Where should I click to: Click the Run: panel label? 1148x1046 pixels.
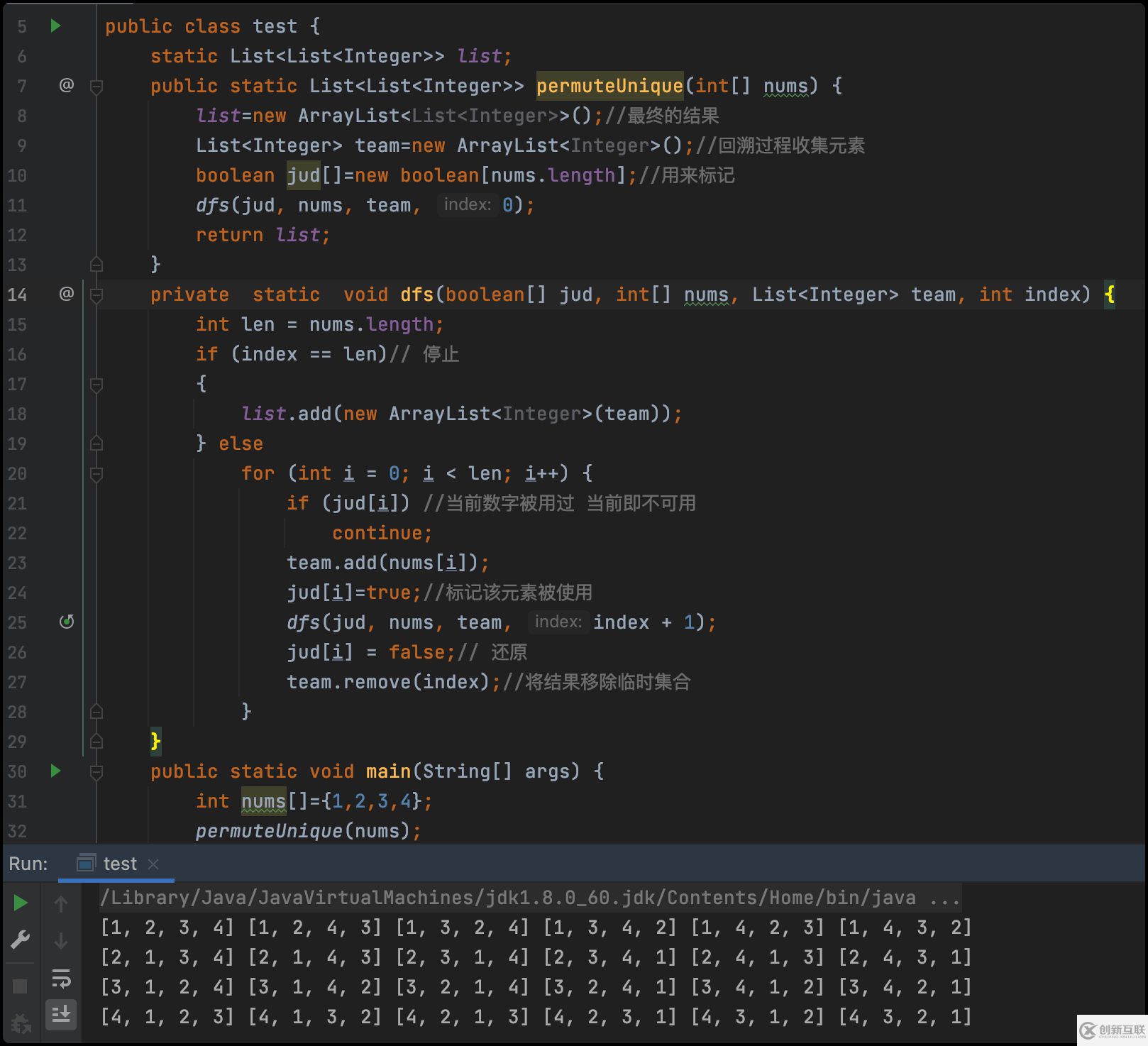tap(28, 864)
